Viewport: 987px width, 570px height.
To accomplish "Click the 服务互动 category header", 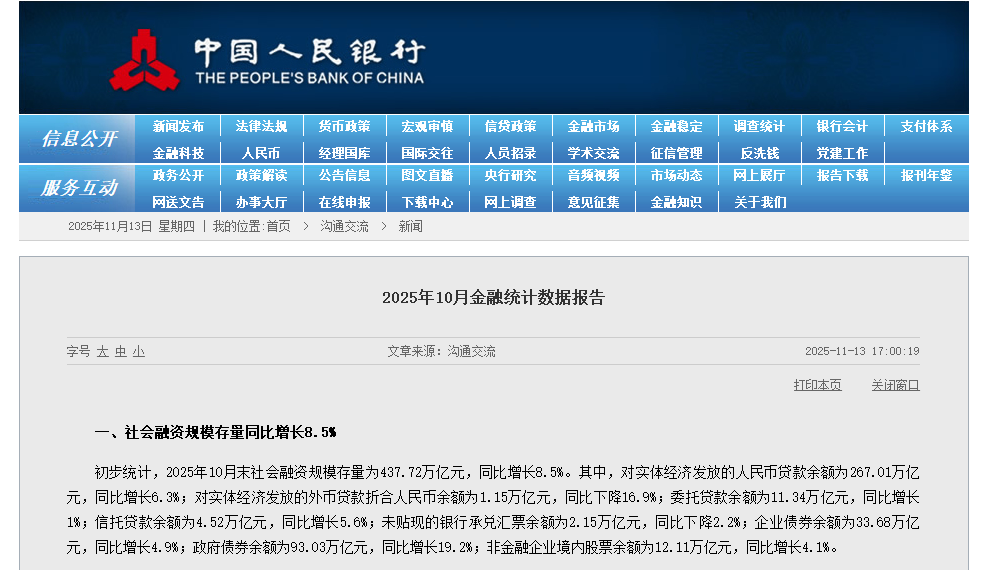I will [x=79, y=187].
